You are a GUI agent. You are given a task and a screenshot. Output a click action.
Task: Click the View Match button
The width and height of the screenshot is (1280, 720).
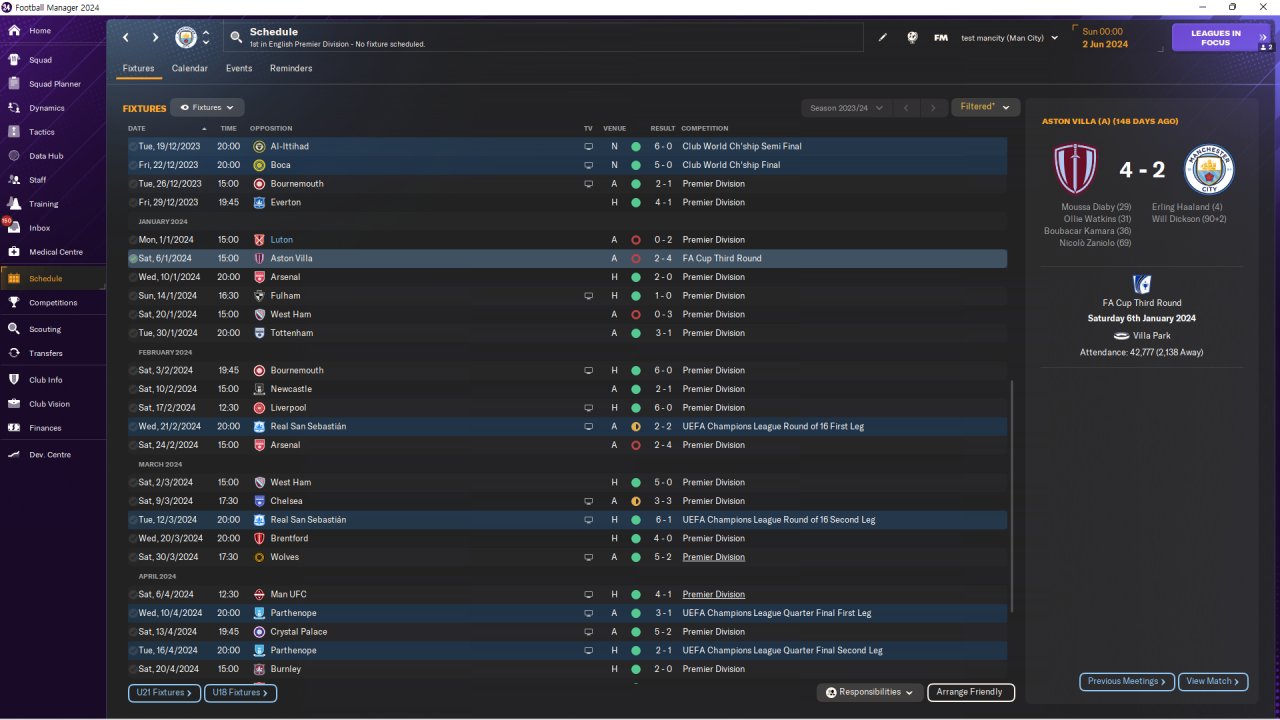click(x=1213, y=681)
